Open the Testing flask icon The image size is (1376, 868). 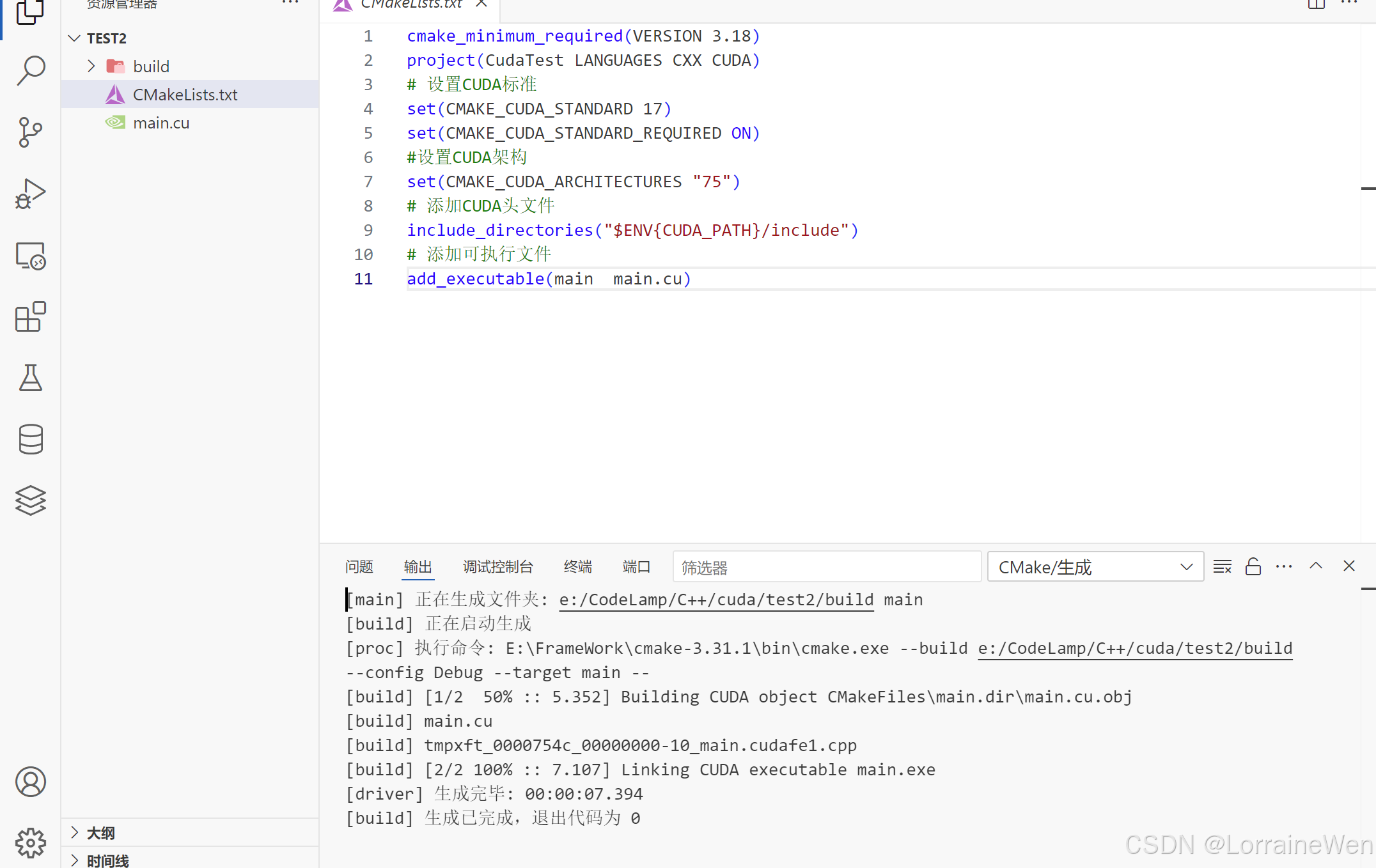(30, 378)
